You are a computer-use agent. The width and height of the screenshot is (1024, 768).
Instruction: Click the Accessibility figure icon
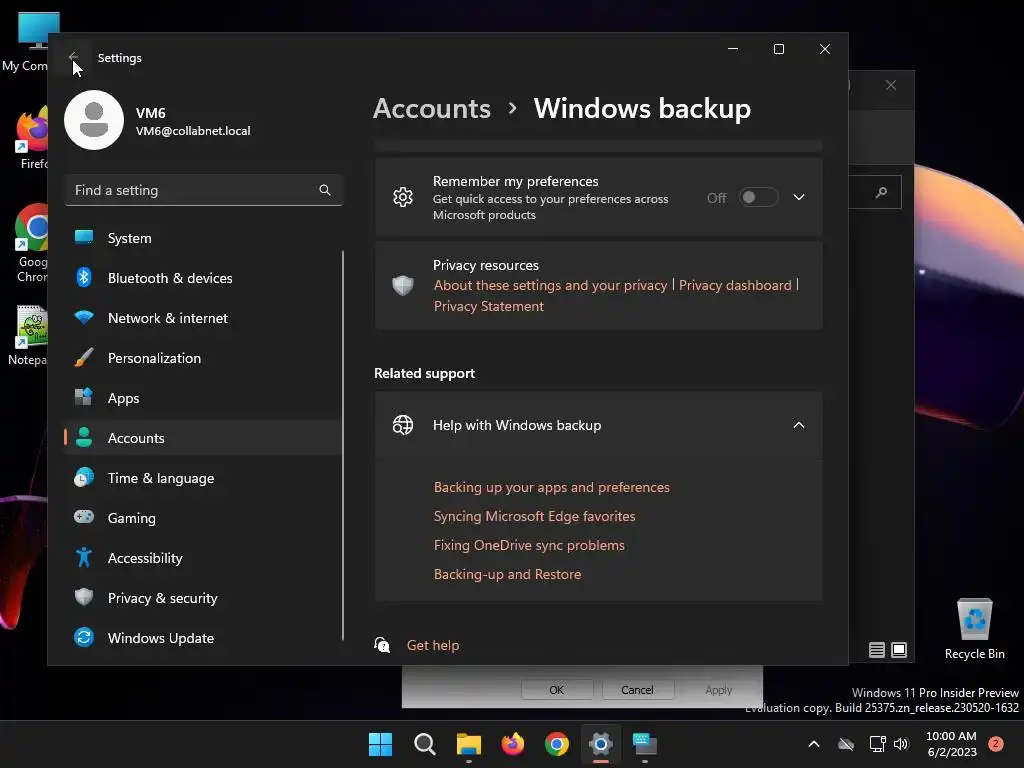(x=84, y=557)
